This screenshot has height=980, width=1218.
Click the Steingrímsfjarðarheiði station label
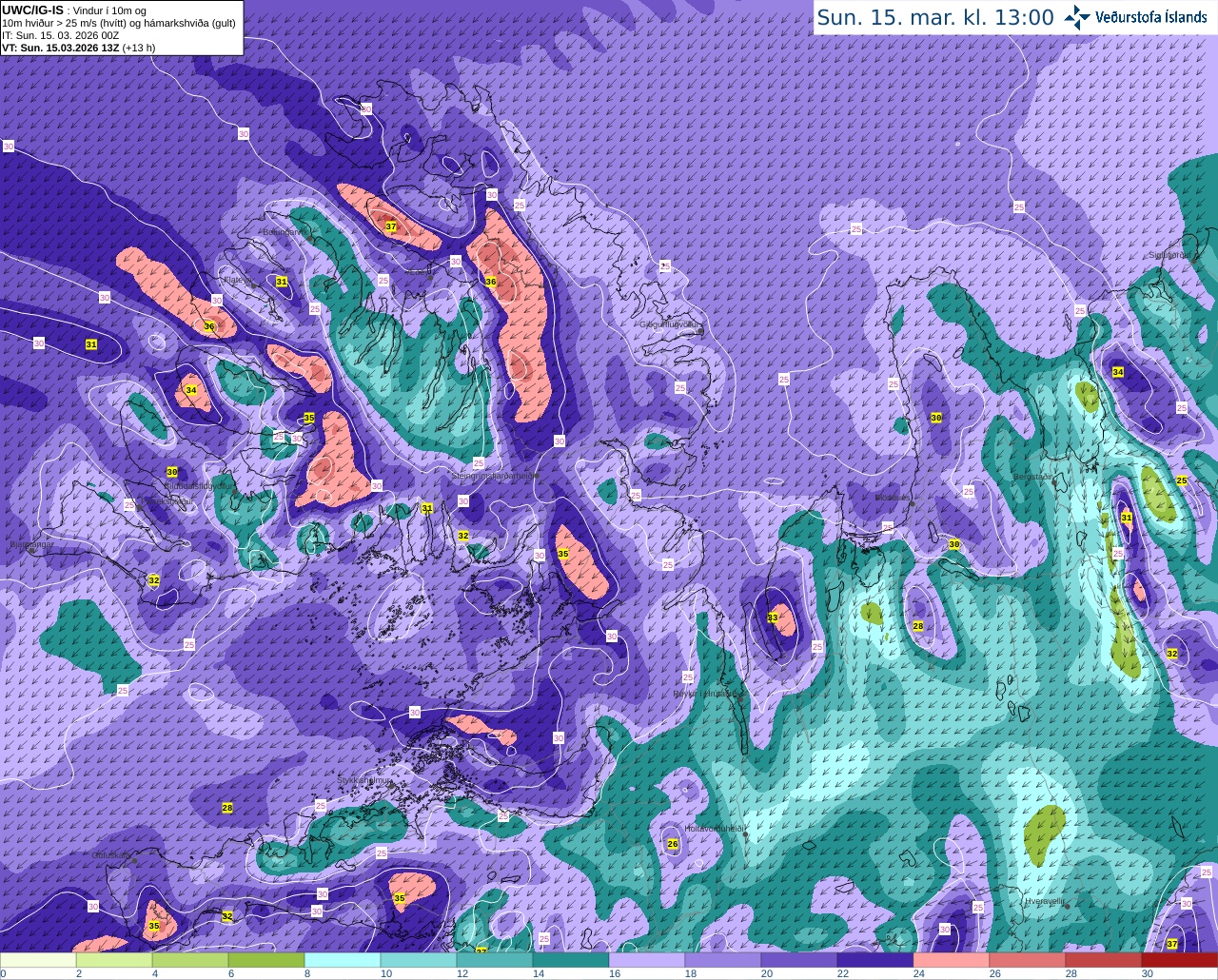(495, 475)
